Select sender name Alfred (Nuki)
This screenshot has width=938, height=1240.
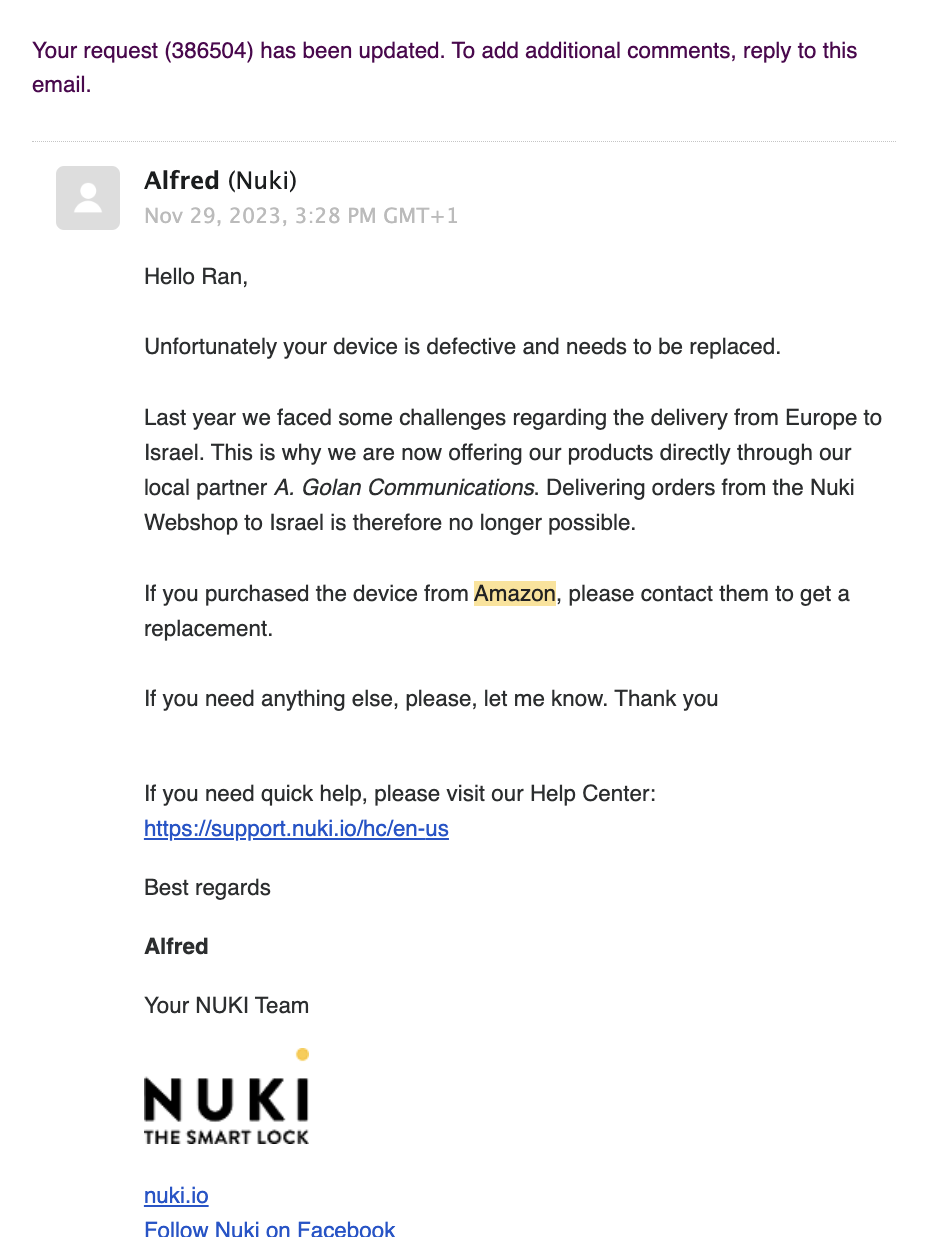(221, 180)
